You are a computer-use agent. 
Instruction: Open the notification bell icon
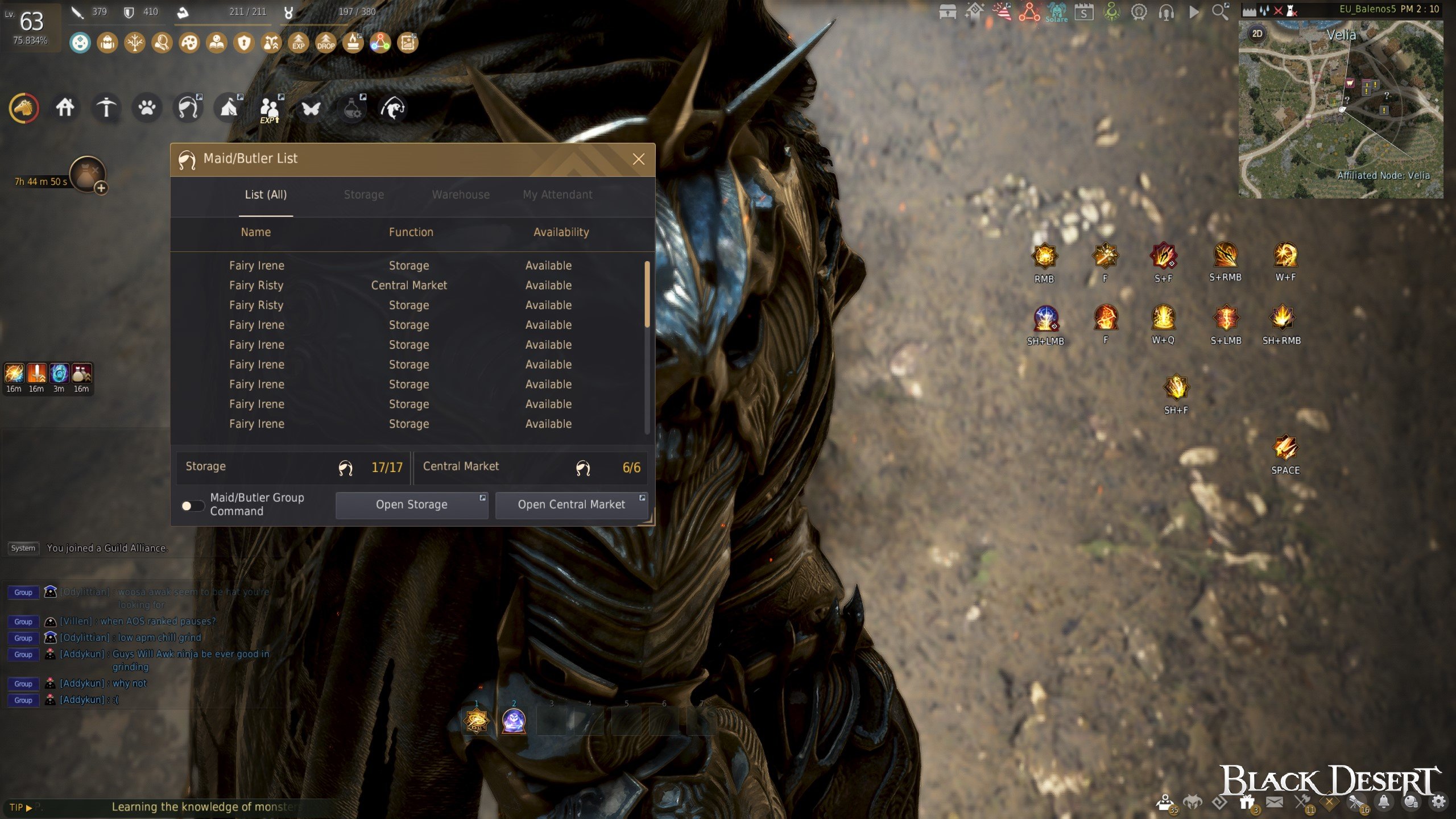1384,802
